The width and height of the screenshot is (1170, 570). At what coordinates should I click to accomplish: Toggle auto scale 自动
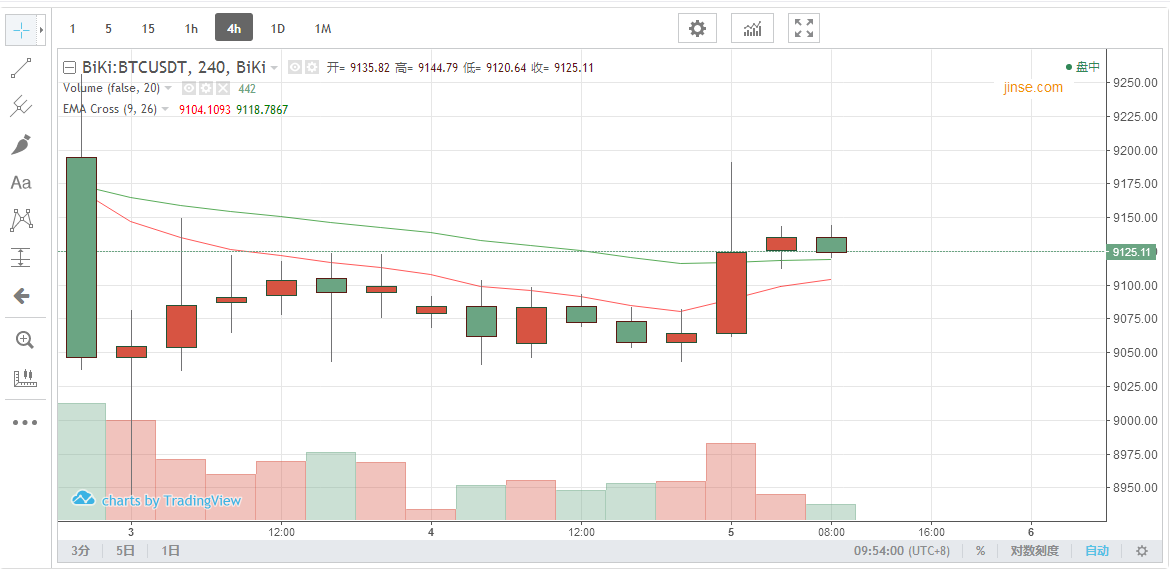(x=1096, y=551)
